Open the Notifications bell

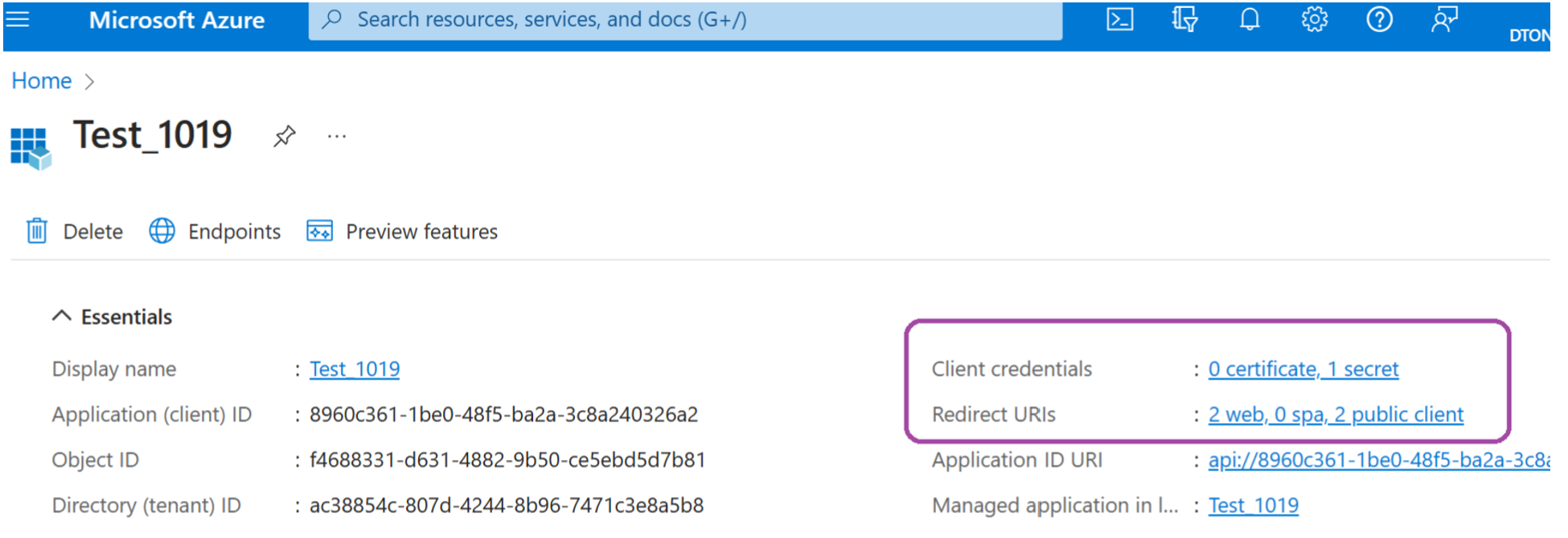[1250, 19]
